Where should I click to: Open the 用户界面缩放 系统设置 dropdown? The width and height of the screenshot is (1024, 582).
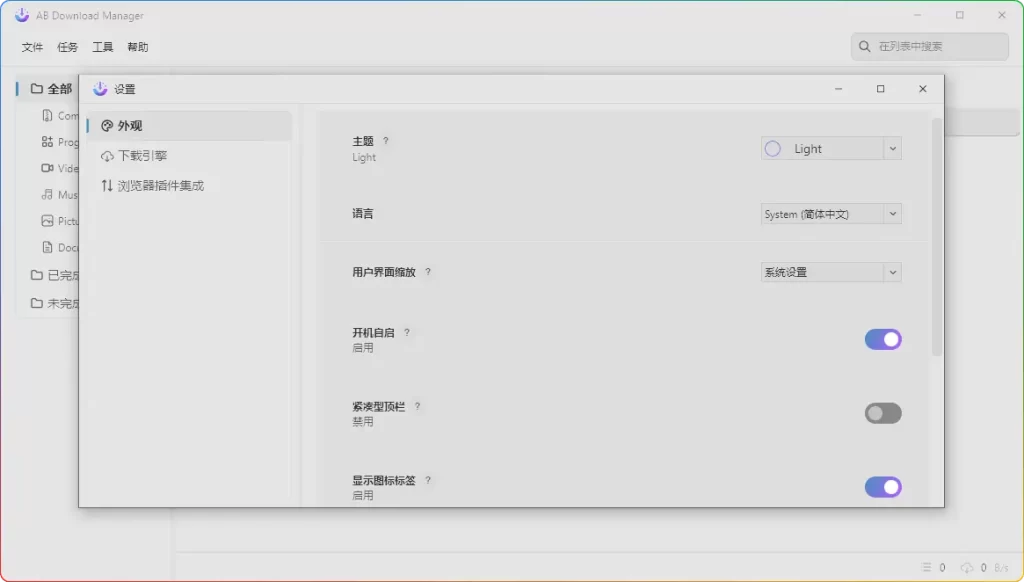pos(831,272)
